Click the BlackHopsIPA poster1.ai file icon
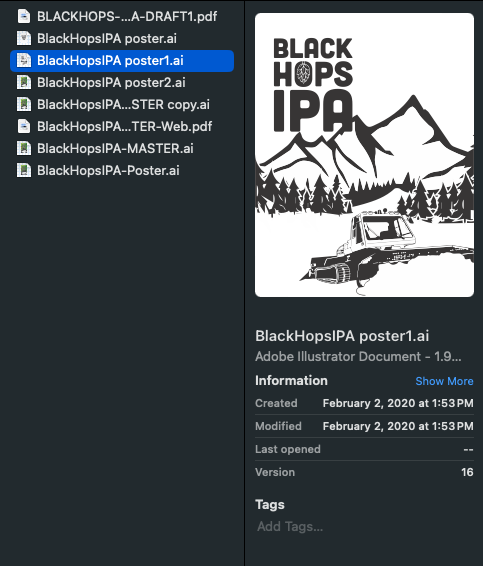 [x=24, y=61]
